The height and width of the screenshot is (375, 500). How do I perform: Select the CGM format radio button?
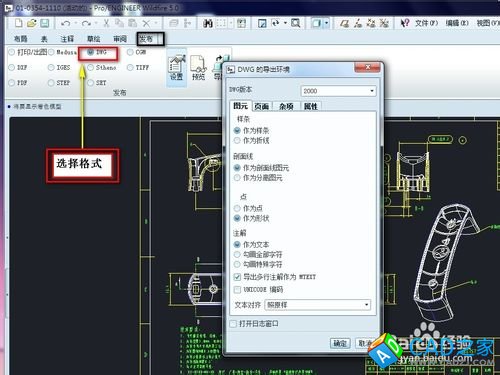pyautogui.click(x=136, y=52)
